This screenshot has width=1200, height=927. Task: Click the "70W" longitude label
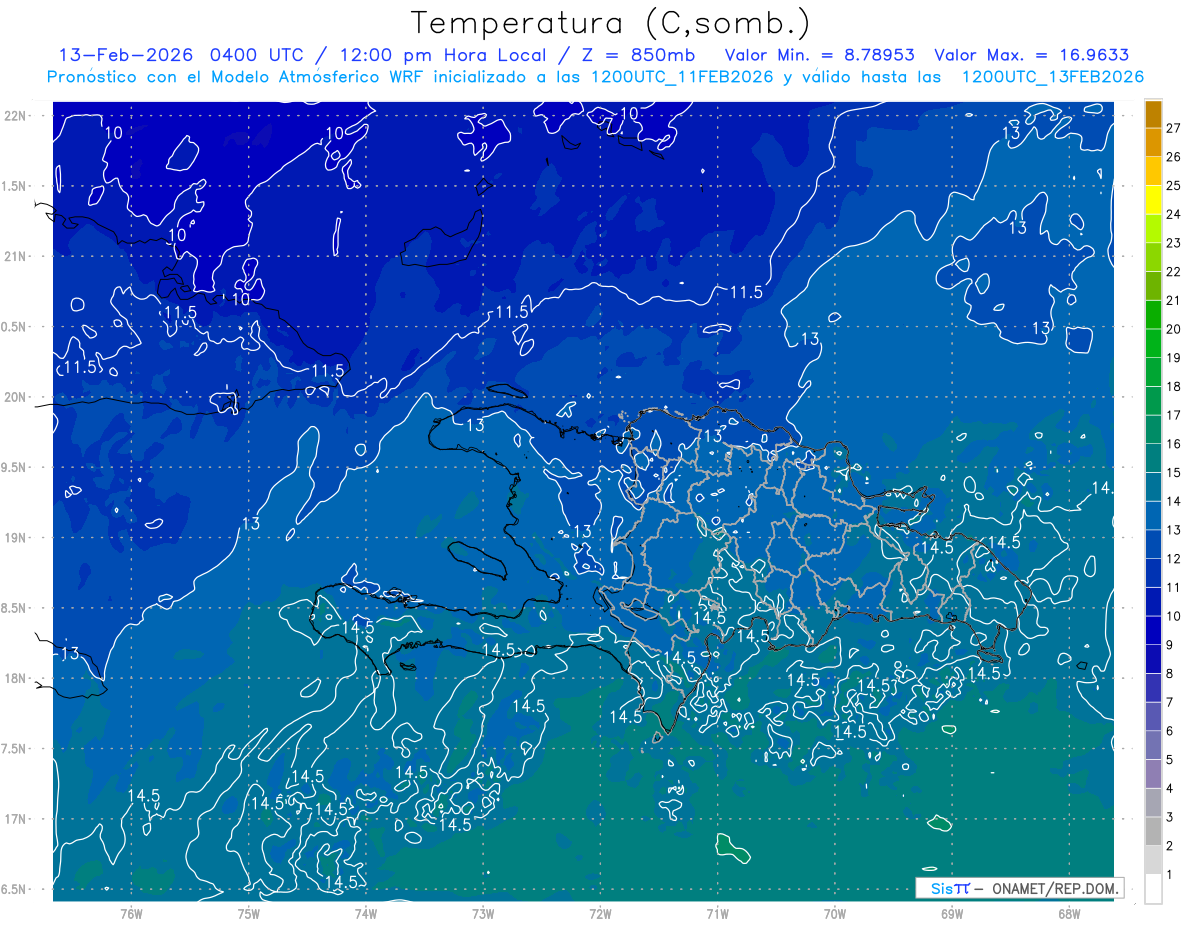(834, 913)
